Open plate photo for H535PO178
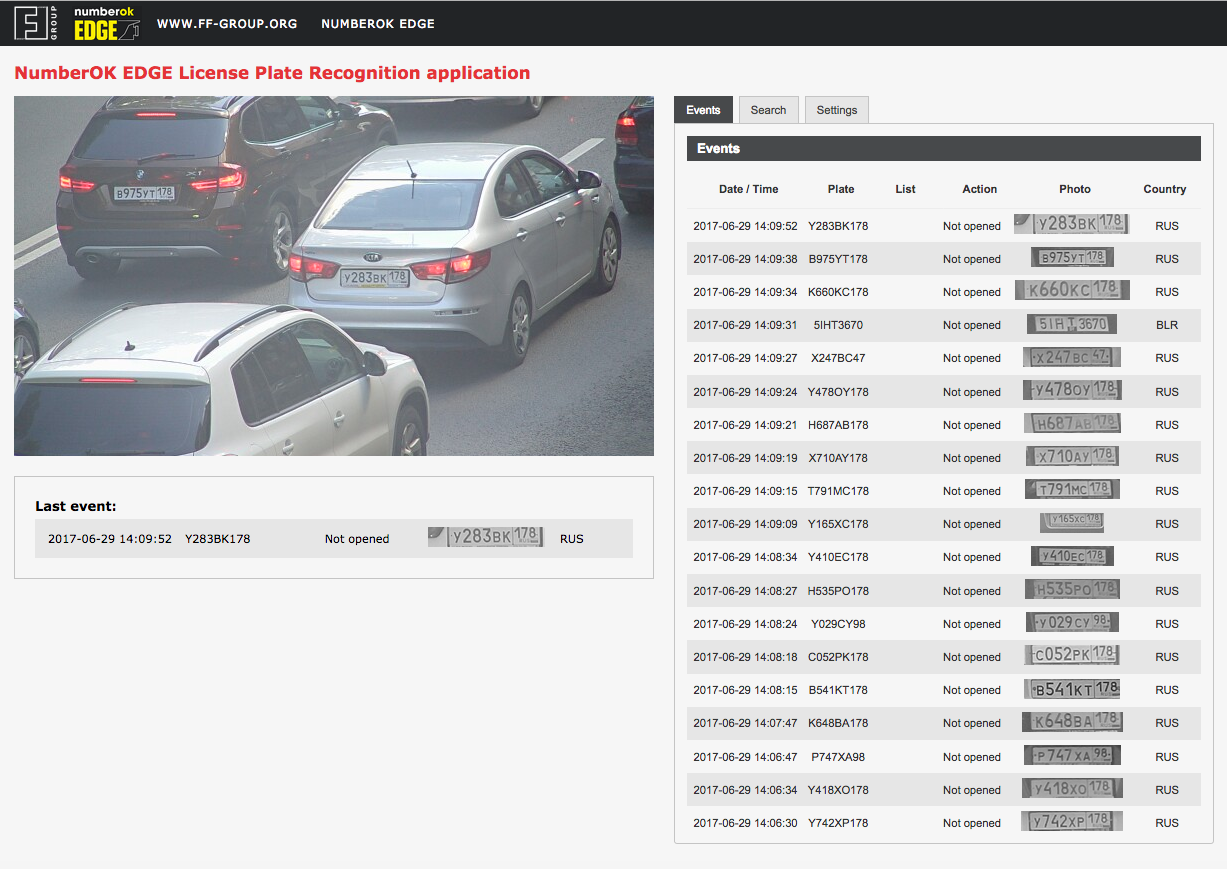The image size is (1227, 869). click(1072, 589)
